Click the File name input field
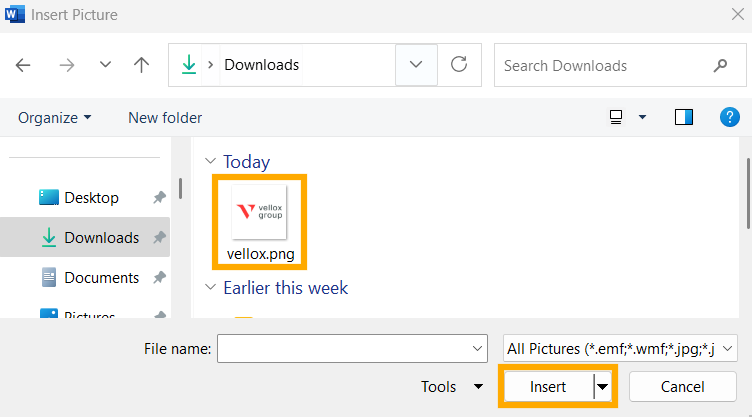752x417 pixels. 345,348
